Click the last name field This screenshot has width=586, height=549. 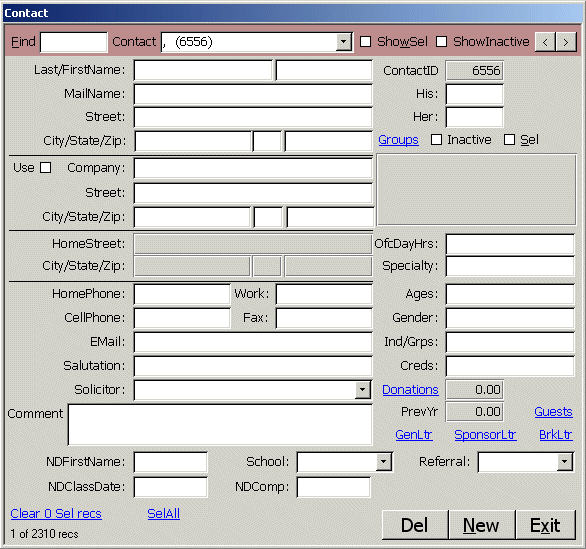[203, 70]
